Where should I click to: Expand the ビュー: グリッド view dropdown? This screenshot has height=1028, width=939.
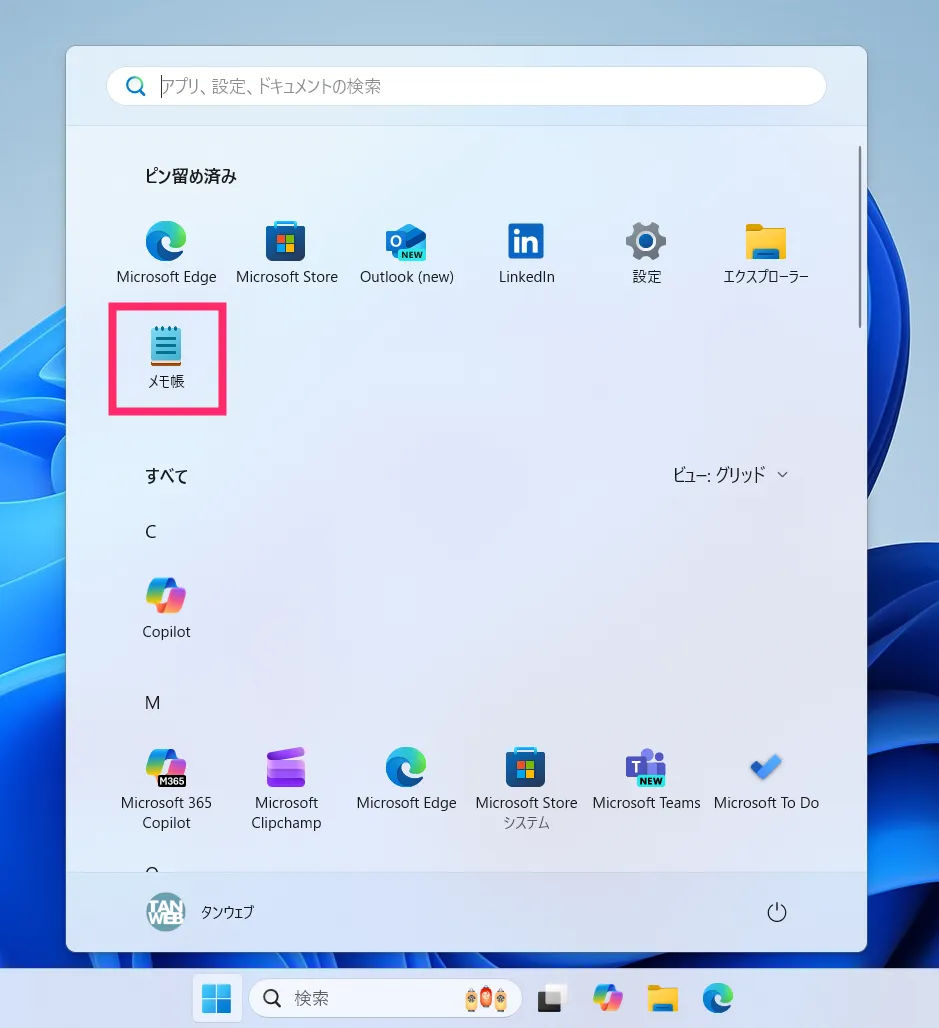730,475
